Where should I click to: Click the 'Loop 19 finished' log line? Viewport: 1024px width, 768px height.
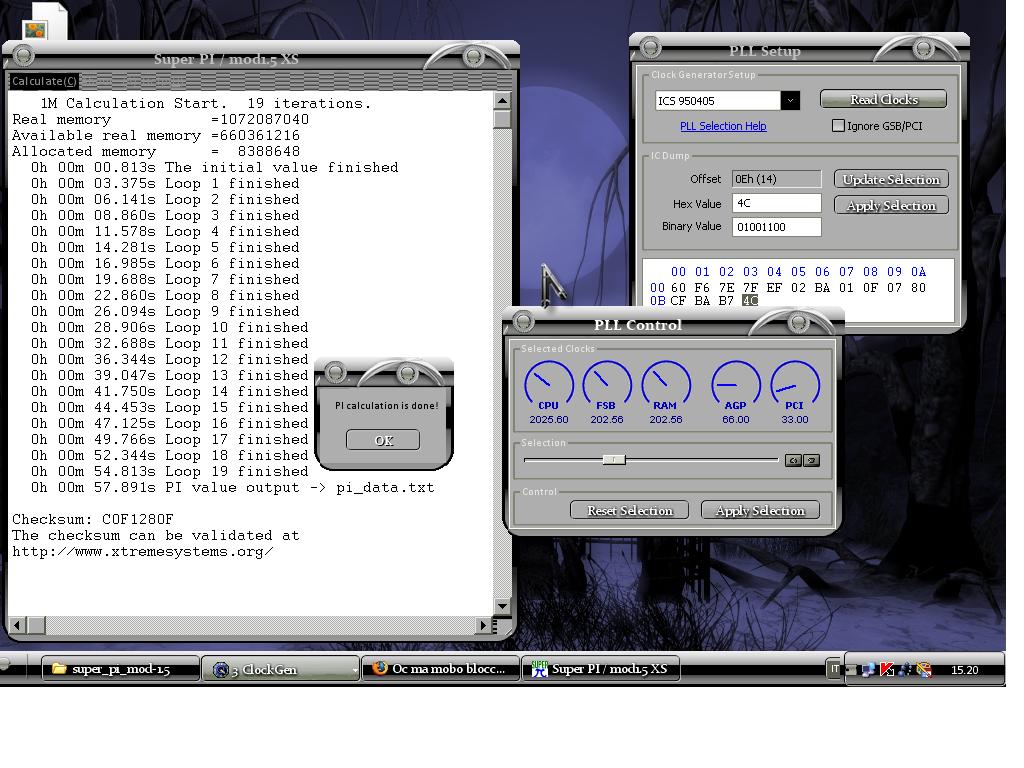point(170,472)
